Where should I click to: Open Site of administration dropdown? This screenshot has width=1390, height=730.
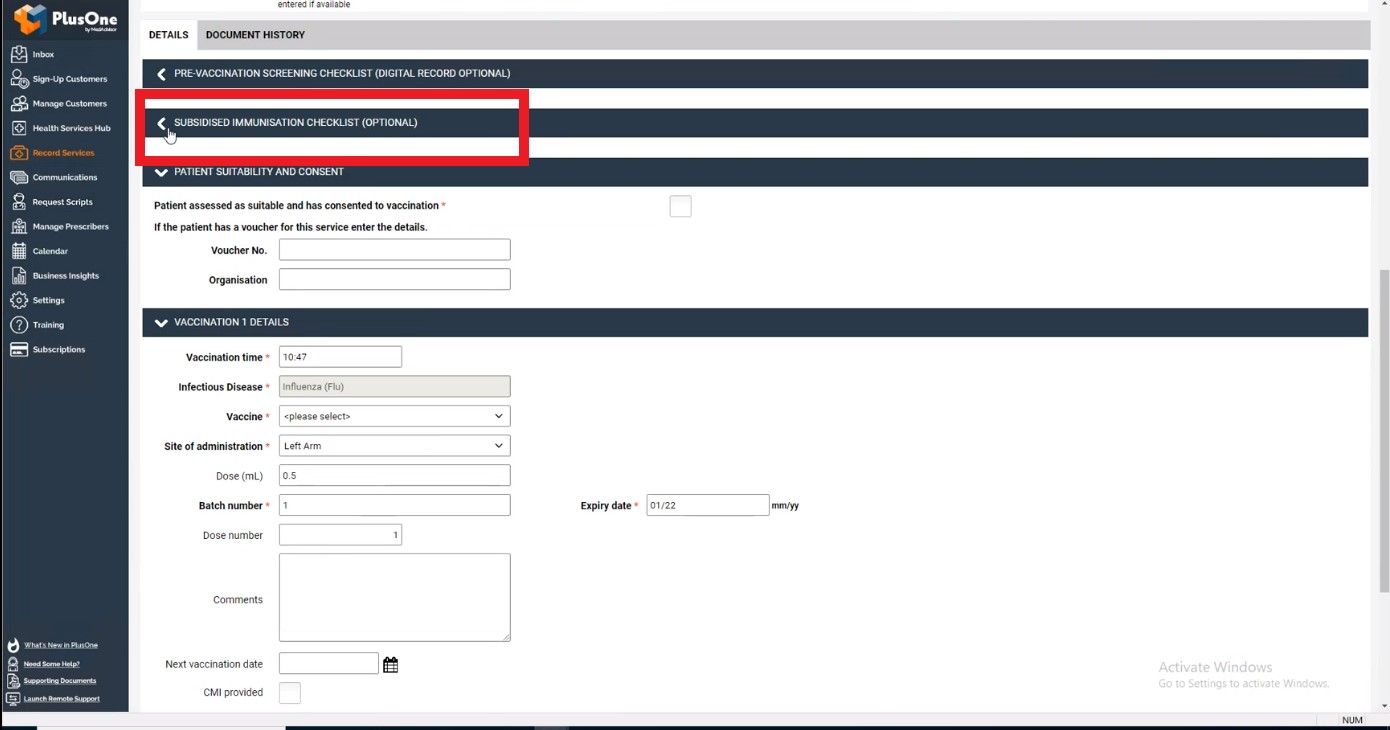(395, 446)
